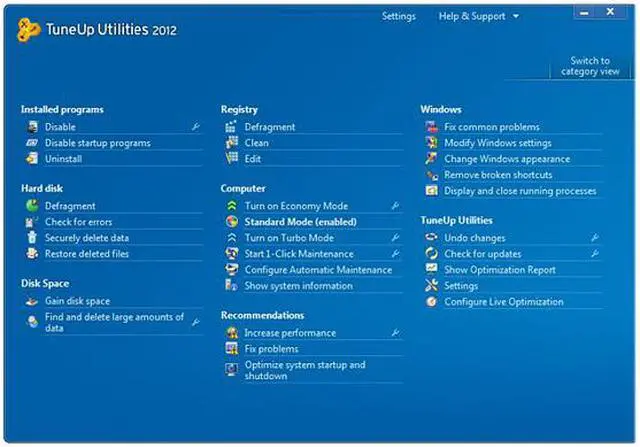Open the Uninstall programs link
This screenshot has width=640, height=447.
click(x=63, y=159)
